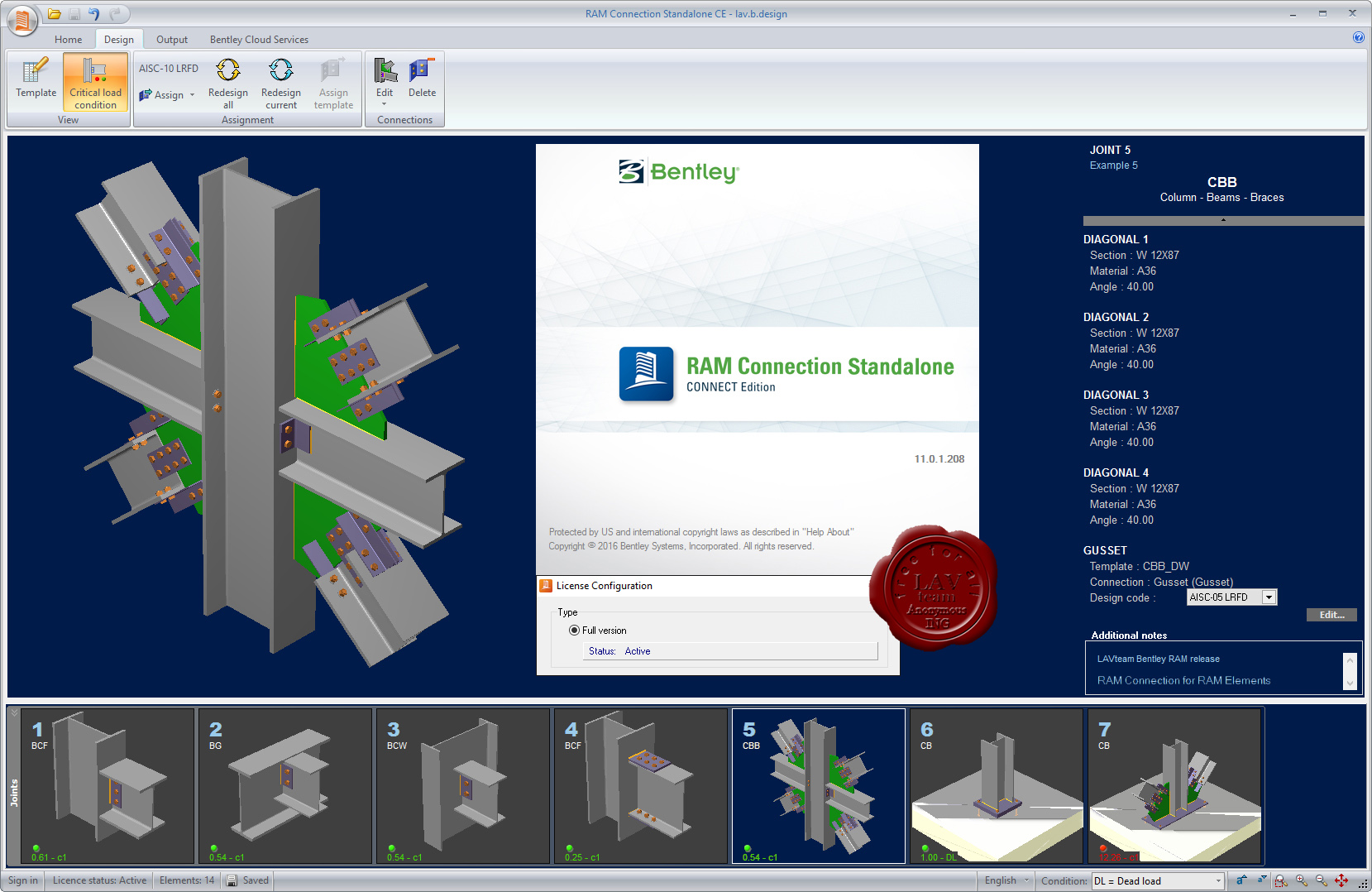Toggle Critical load condition view
This screenshot has height=892, width=1372.
click(x=95, y=82)
